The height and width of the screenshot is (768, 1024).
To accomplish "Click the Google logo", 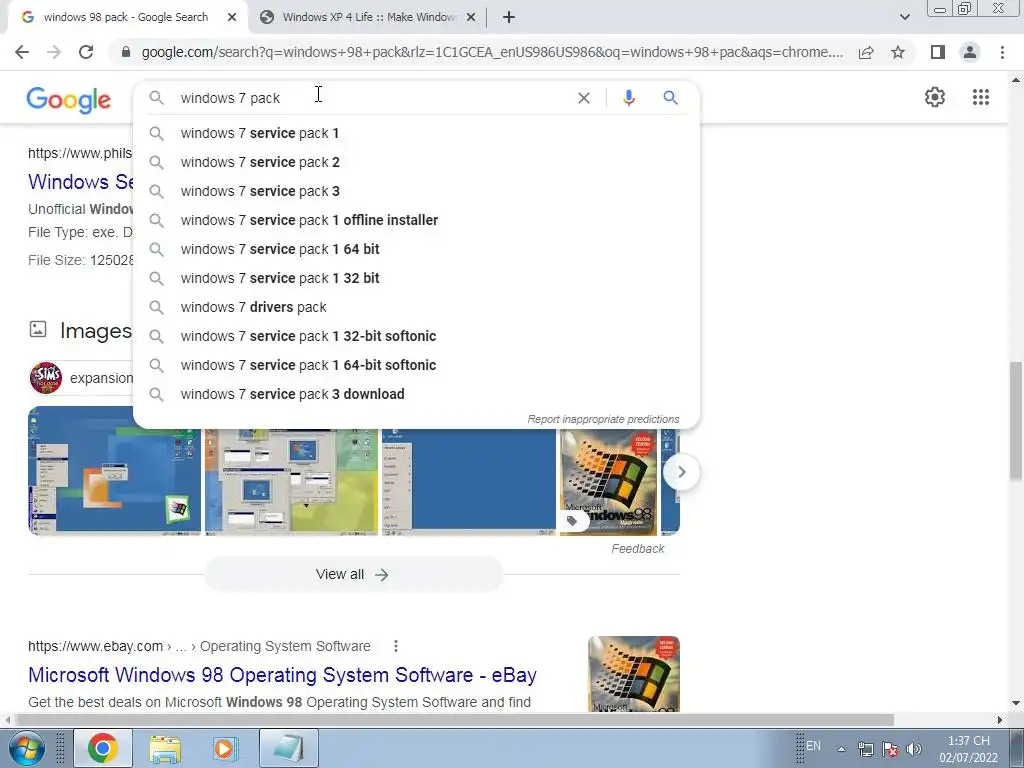I will (x=69, y=100).
